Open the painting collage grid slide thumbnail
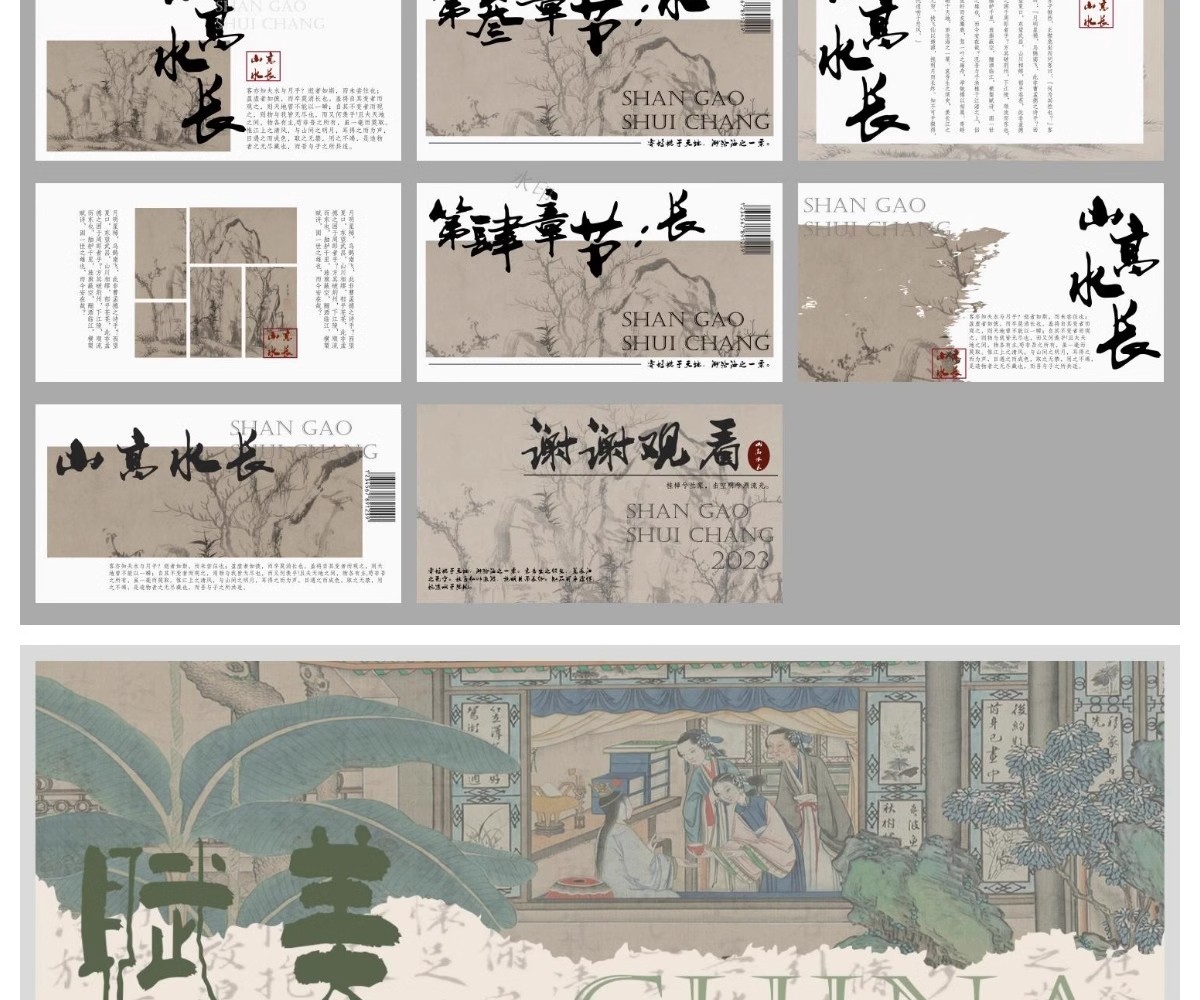 coord(218,282)
